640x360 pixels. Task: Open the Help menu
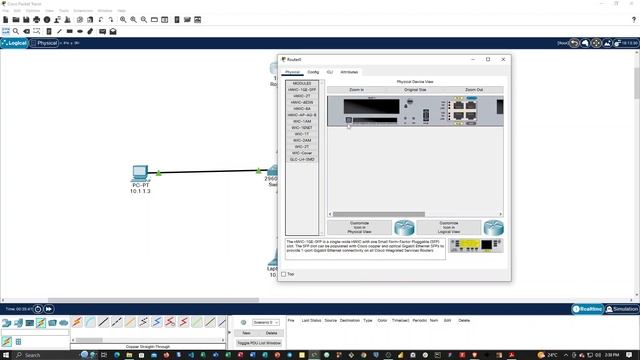point(122,11)
